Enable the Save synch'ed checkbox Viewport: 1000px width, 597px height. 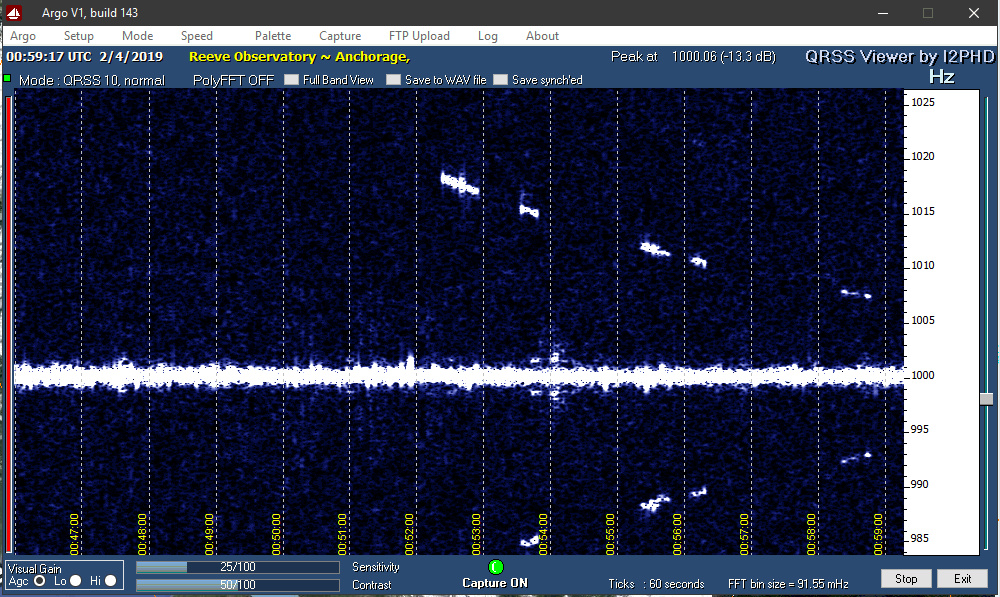pyautogui.click(x=501, y=80)
